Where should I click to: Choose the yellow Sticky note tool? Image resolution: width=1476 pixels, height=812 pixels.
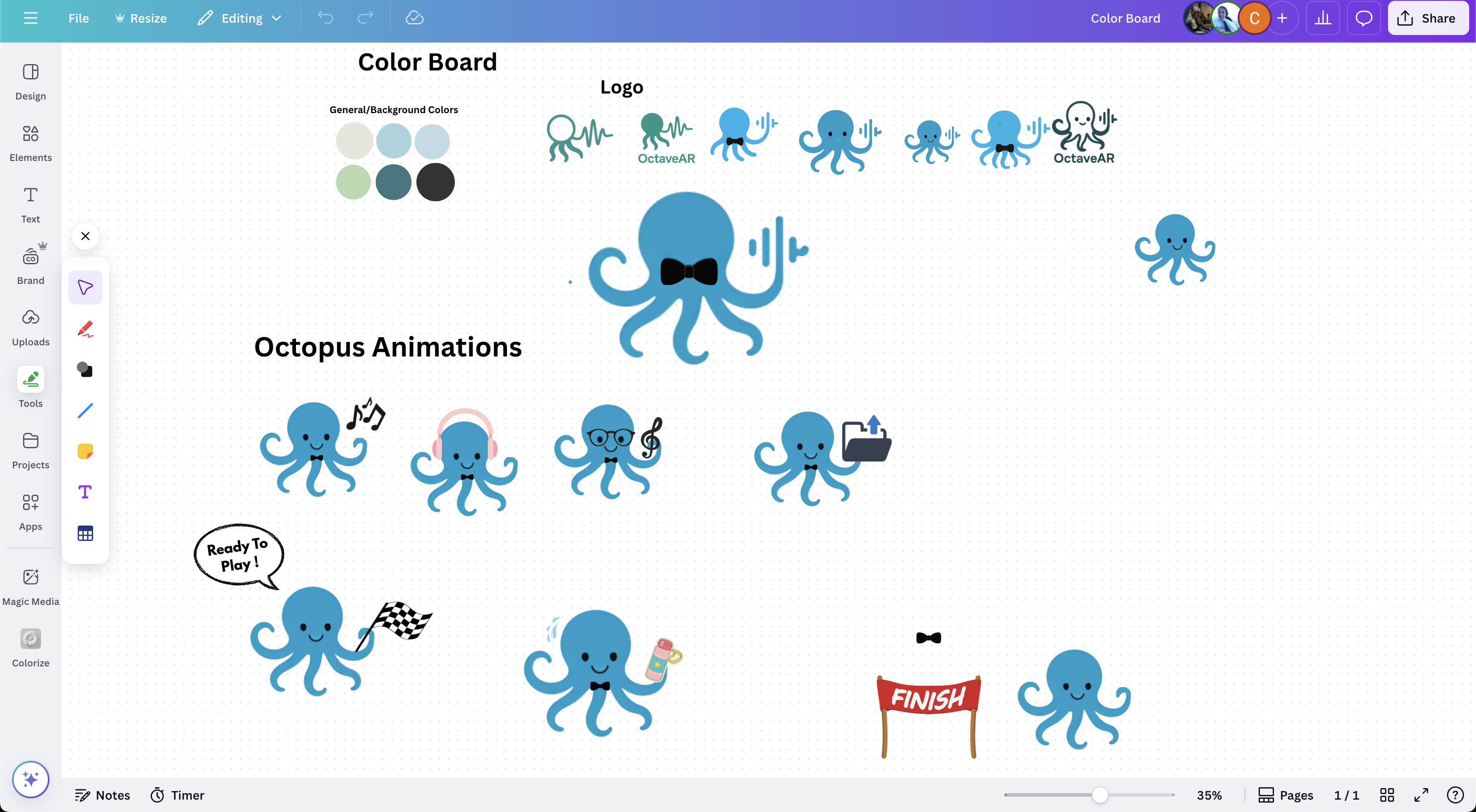click(x=85, y=451)
